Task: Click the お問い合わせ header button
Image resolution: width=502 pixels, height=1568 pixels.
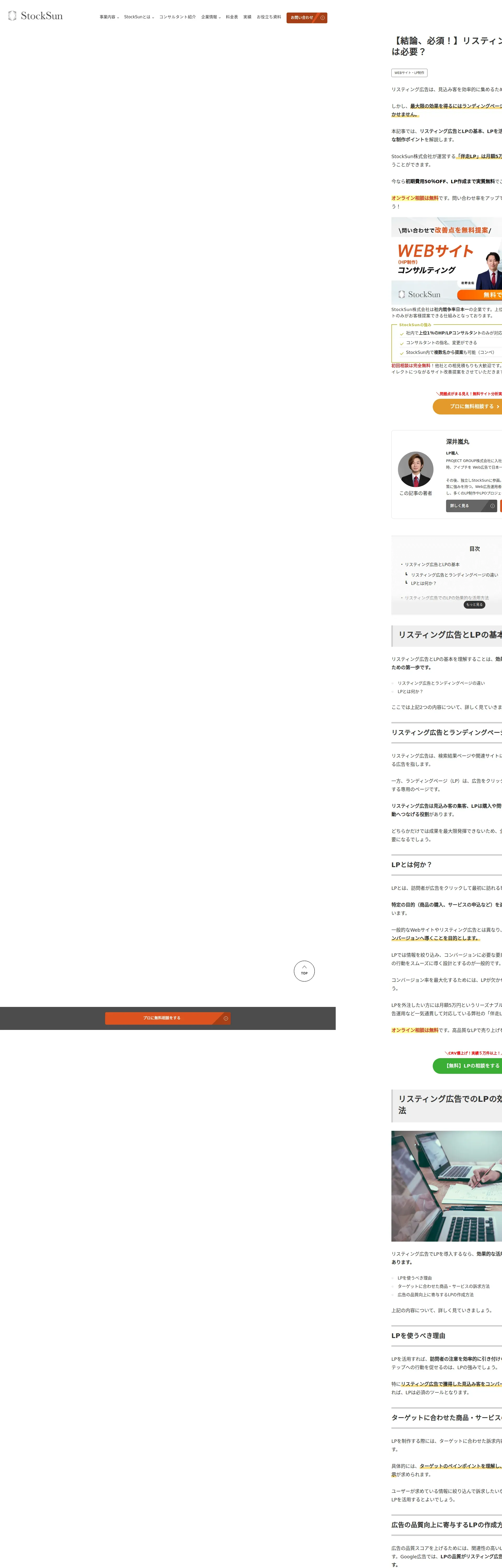Action: 306,18
